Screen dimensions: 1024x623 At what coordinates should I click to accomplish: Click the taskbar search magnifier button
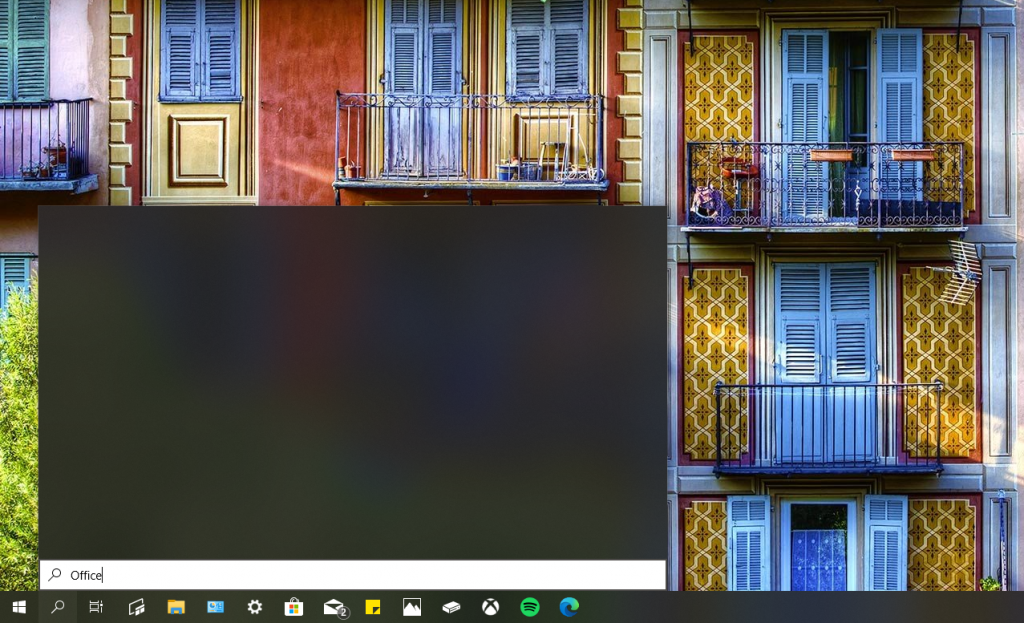57,607
